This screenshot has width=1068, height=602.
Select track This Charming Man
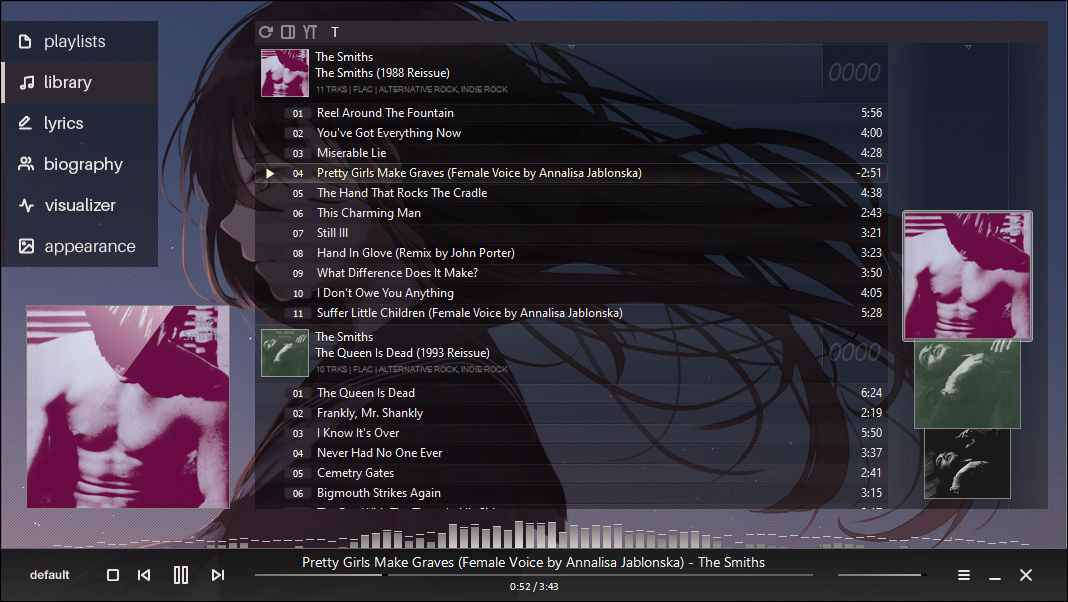571,213
